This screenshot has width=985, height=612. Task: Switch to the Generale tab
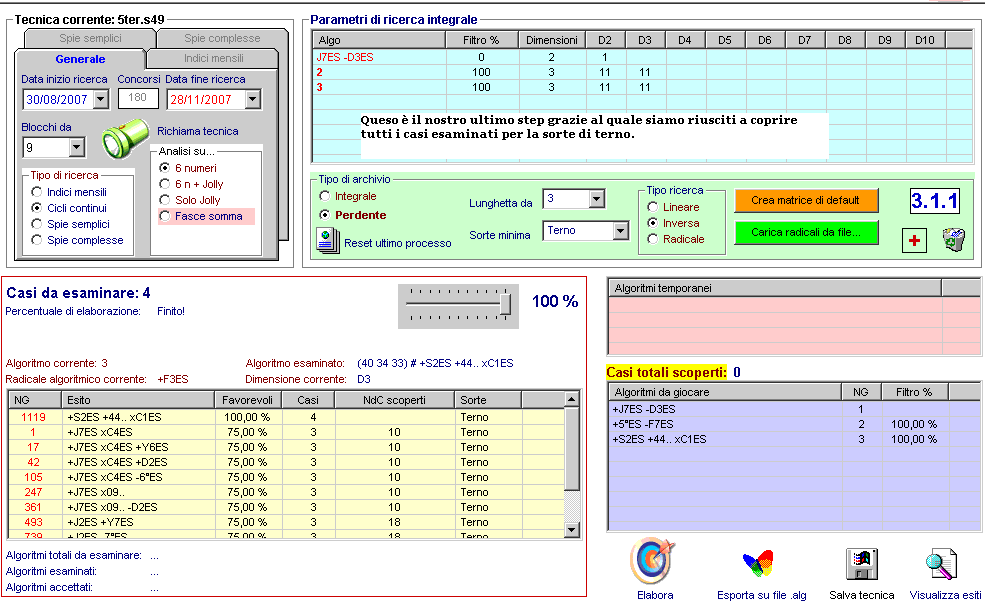[80, 59]
